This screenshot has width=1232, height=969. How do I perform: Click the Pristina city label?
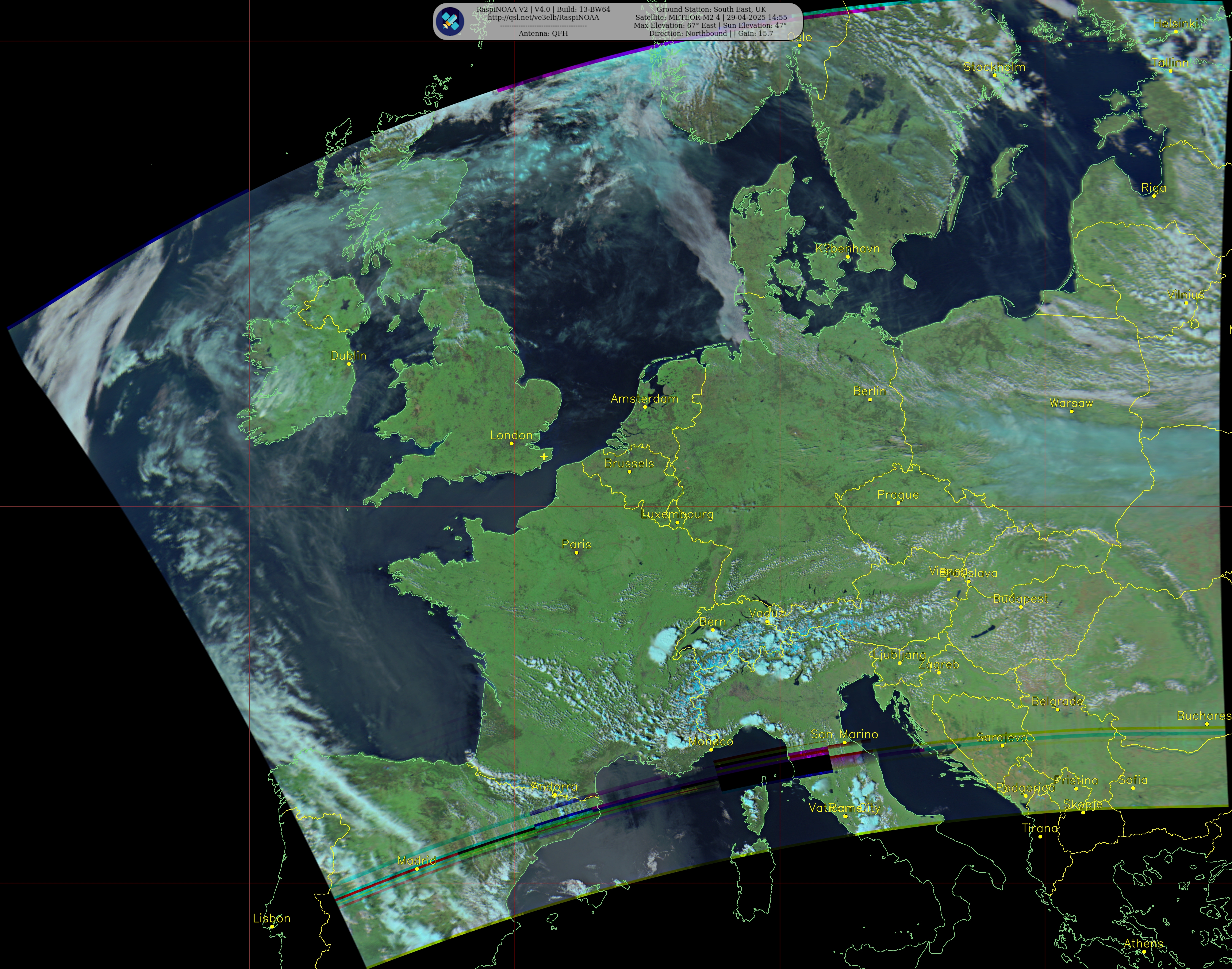click(x=1076, y=781)
